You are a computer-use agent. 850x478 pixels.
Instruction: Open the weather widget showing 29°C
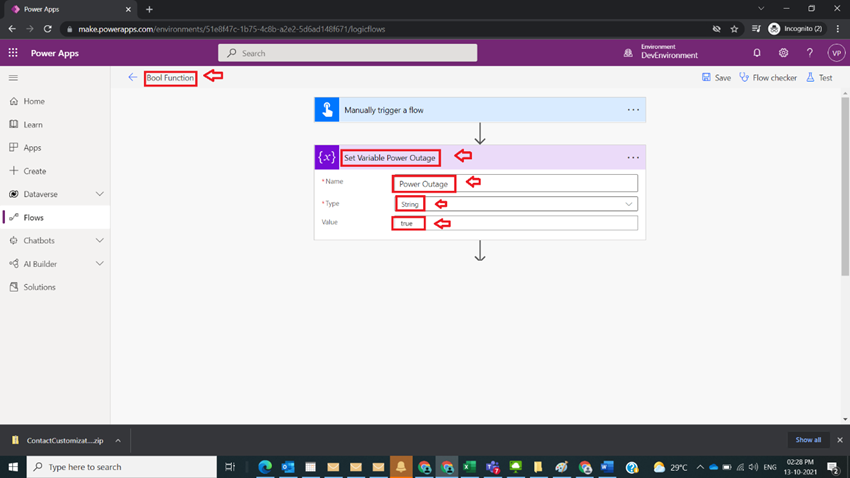click(670, 467)
